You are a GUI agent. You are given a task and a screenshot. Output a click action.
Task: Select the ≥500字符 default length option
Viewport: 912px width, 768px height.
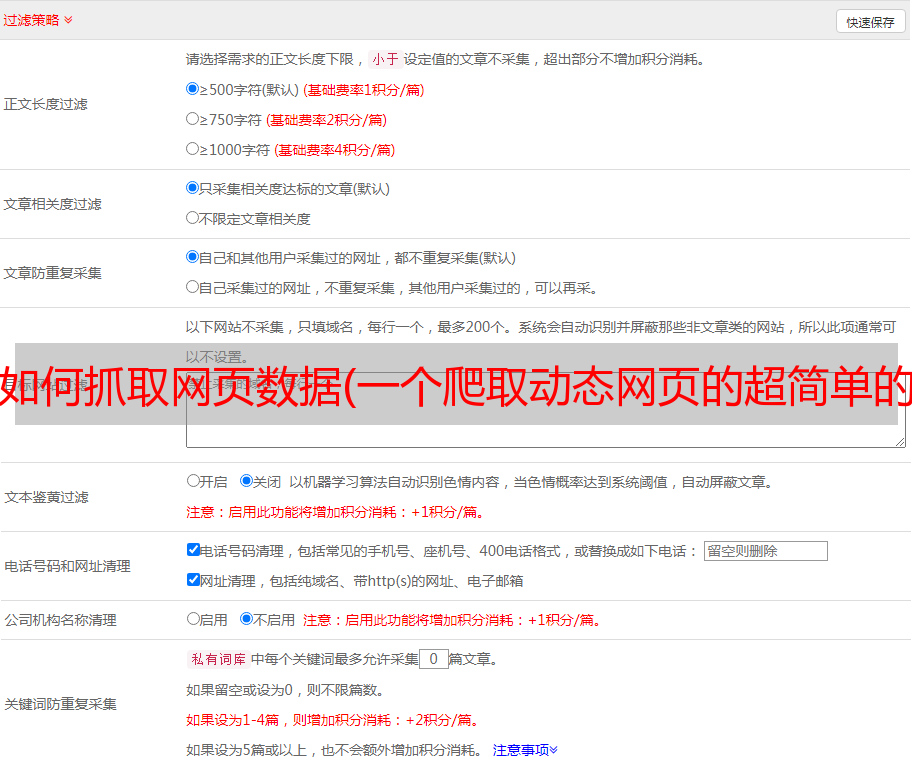(x=193, y=89)
